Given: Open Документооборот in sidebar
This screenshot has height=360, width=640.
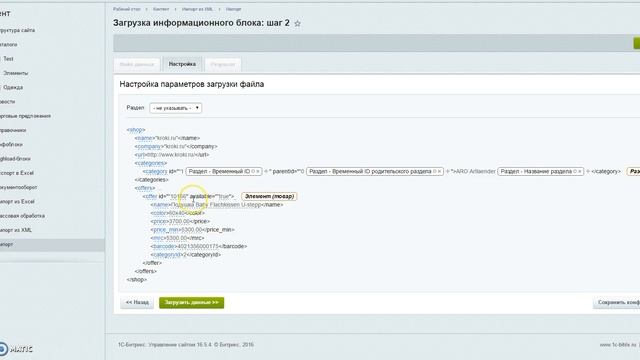Looking at the screenshot, I should point(18,187).
